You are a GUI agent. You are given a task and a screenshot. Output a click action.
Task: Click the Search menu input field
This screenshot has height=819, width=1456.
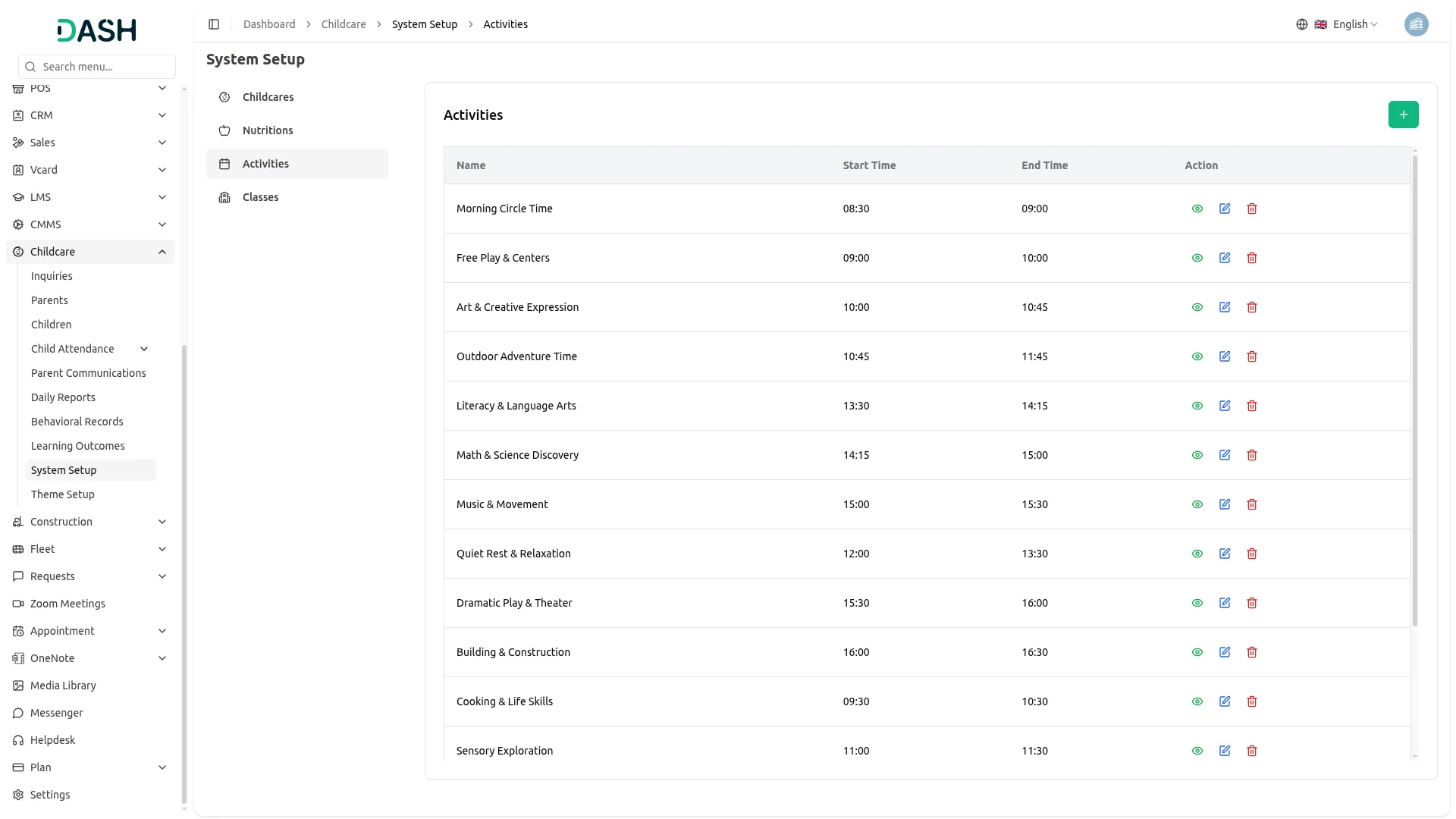click(x=105, y=67)
